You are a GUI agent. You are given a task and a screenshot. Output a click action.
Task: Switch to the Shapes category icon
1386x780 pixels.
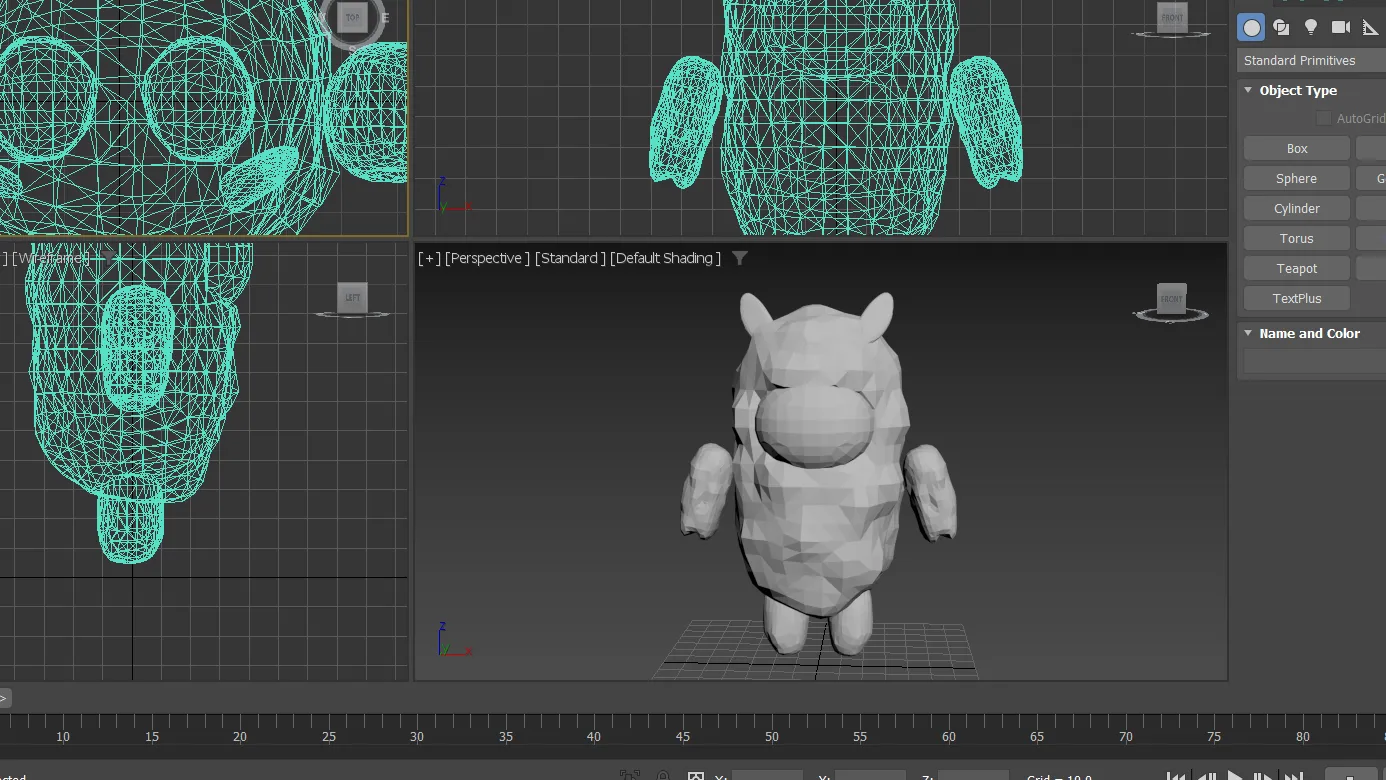pos(1281,28)
